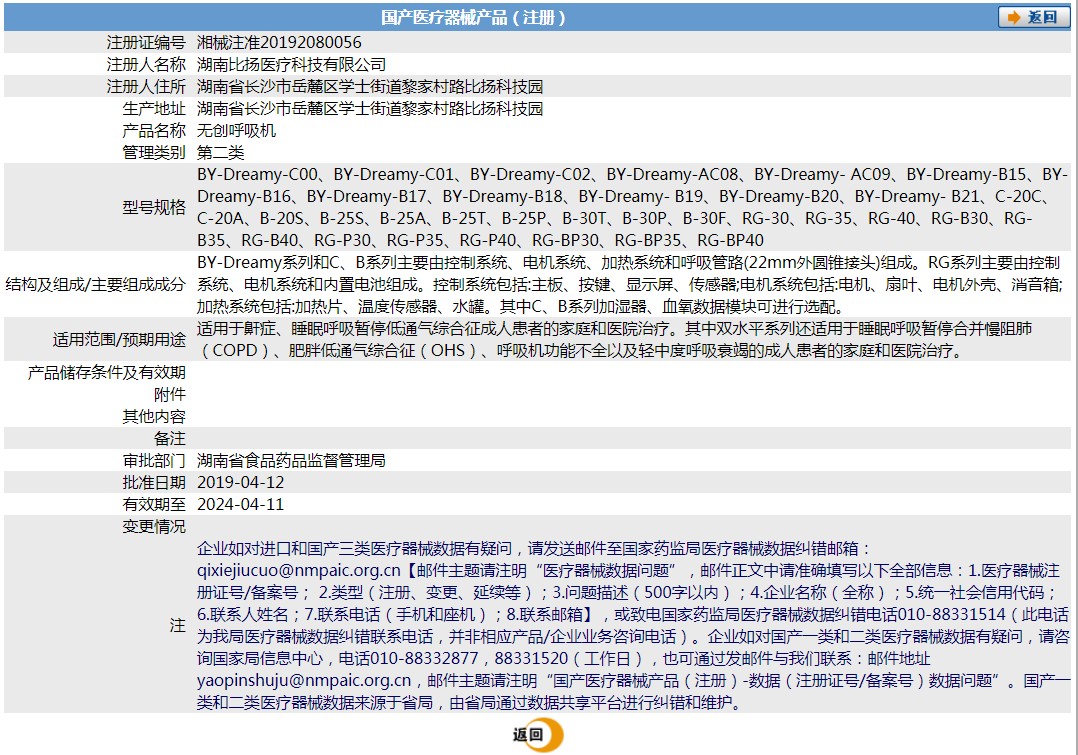This screenshot has height=755, width=1078.
Task: Click the 审批部门 field label
Action: [154, 461]
